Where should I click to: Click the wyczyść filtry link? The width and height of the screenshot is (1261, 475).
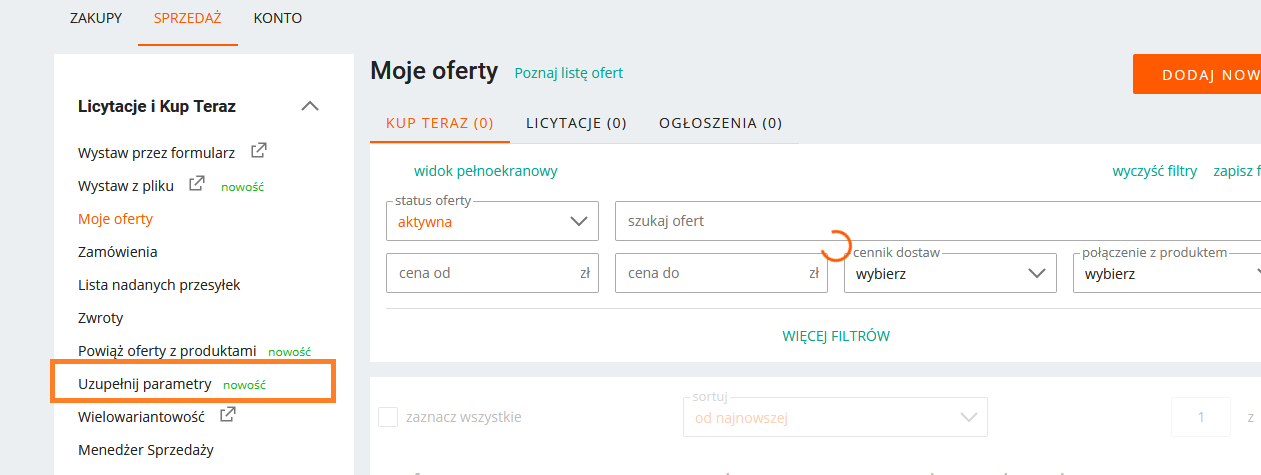coord(1154,171)
